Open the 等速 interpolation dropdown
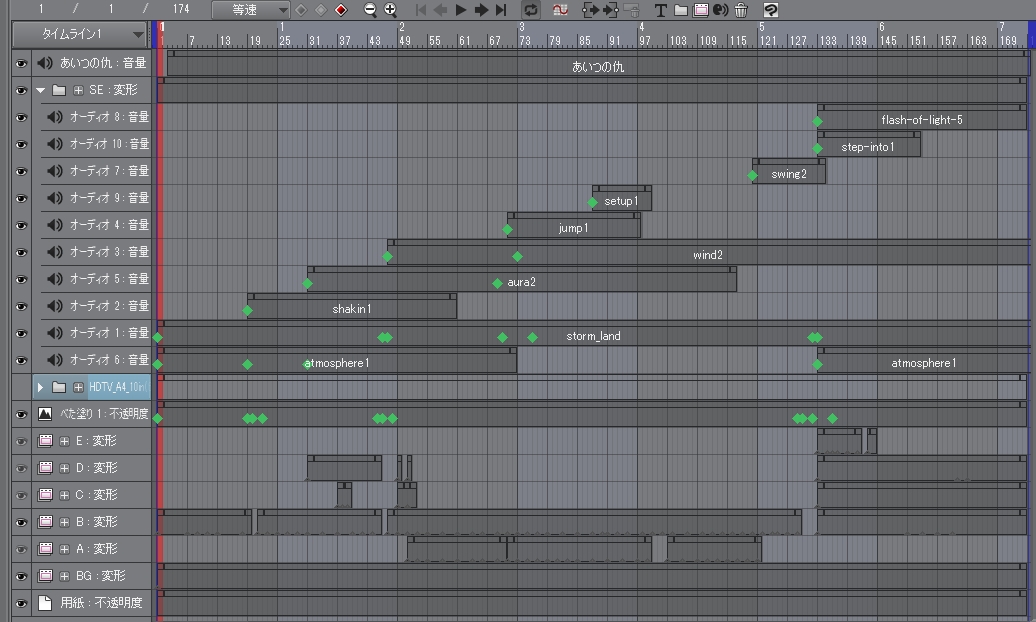The width and height of the screenshot is (1036, 622). click(x=283, y=10)
